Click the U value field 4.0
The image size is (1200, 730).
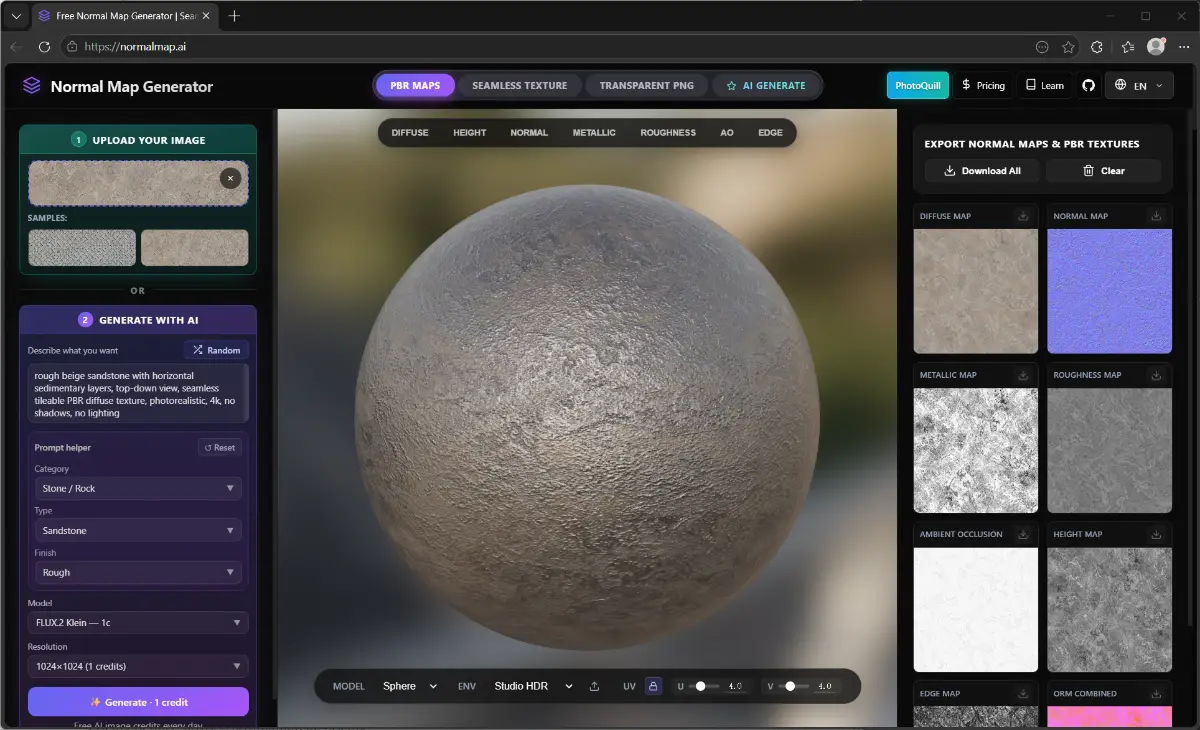(x=735, y=686)
